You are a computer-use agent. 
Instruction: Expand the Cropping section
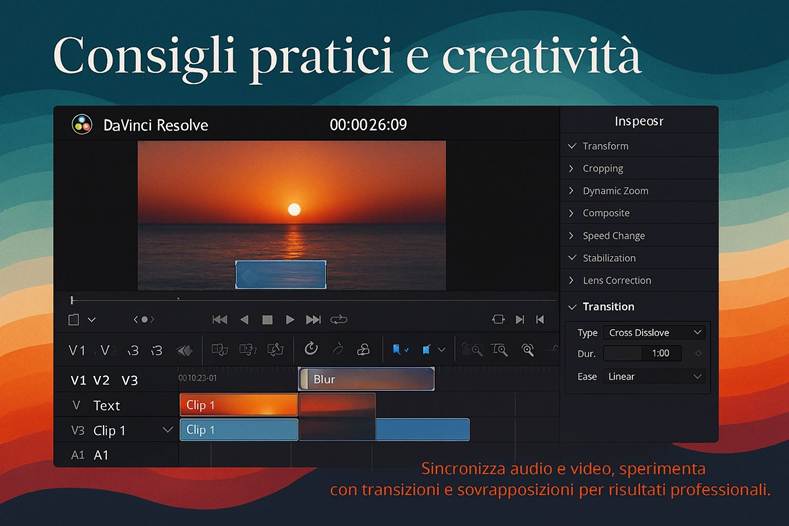[x=571, y=168]
